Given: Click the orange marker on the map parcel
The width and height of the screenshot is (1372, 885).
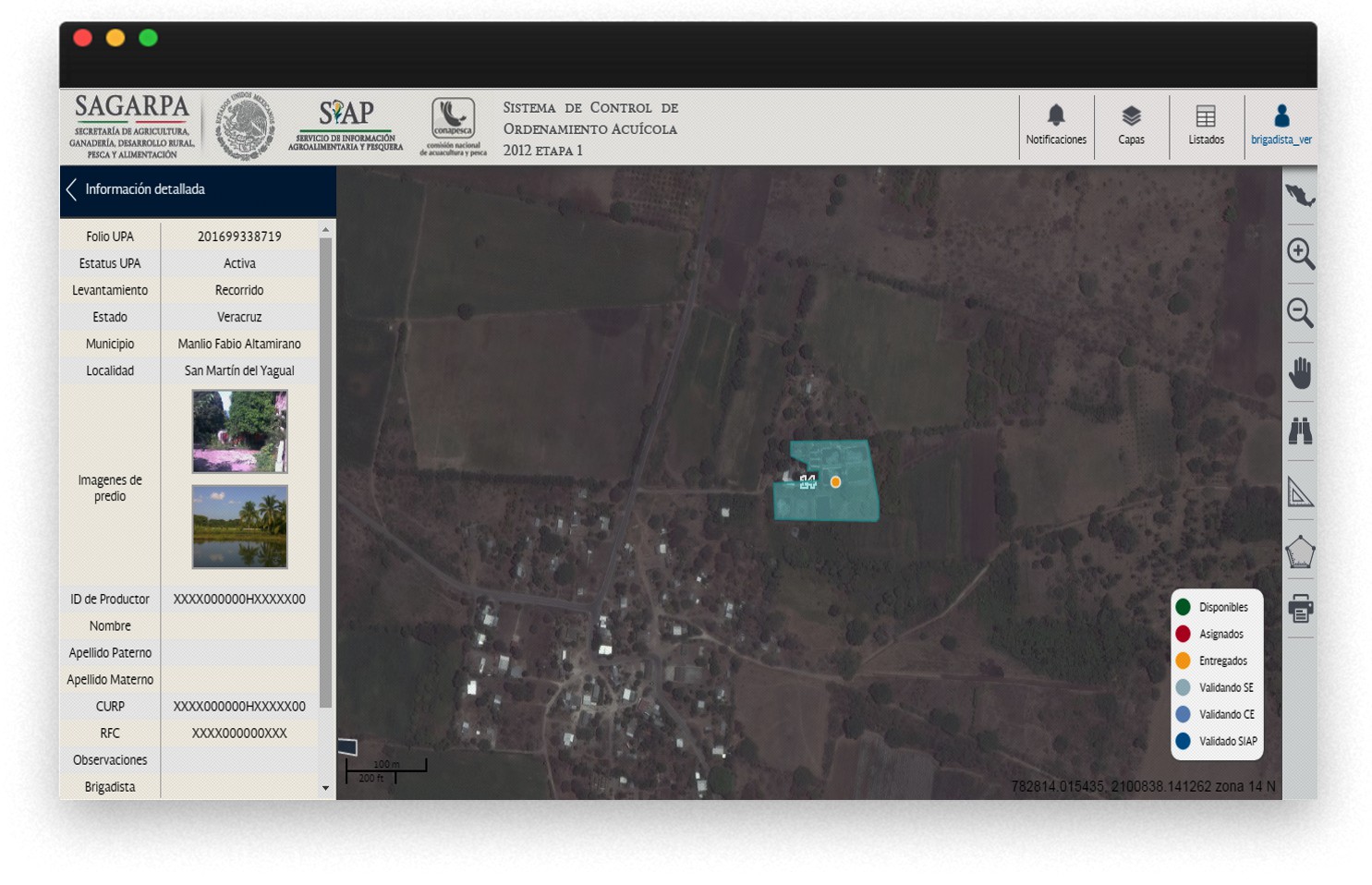Looking at the screenshot, I should [835, 481].
